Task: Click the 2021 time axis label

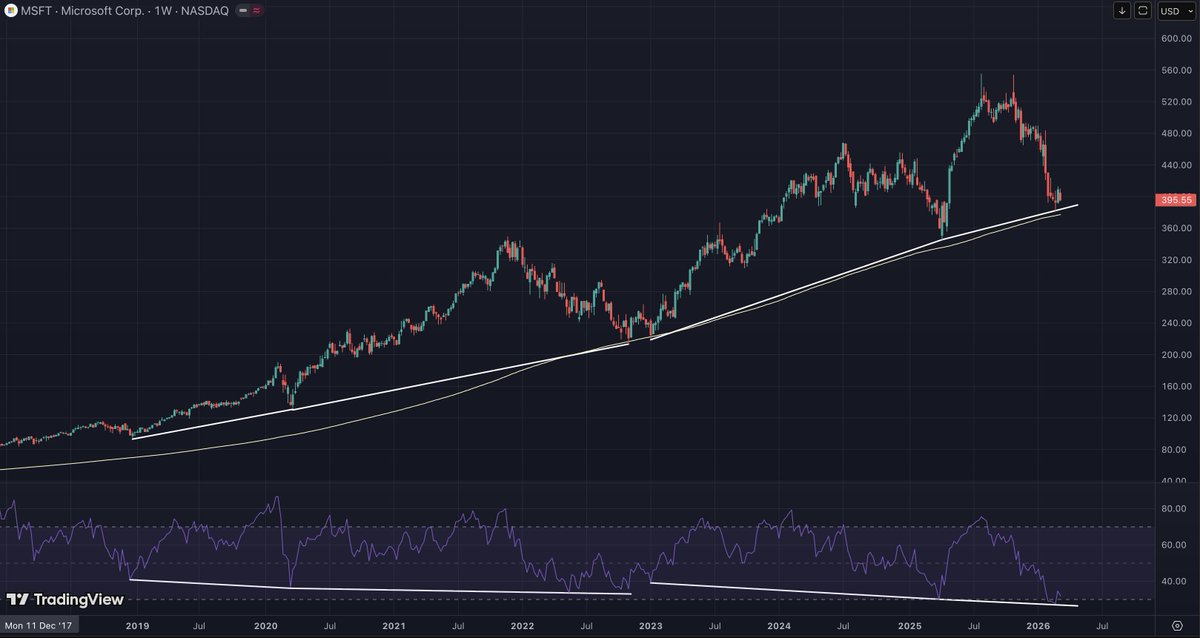Action: coord(394,625)
